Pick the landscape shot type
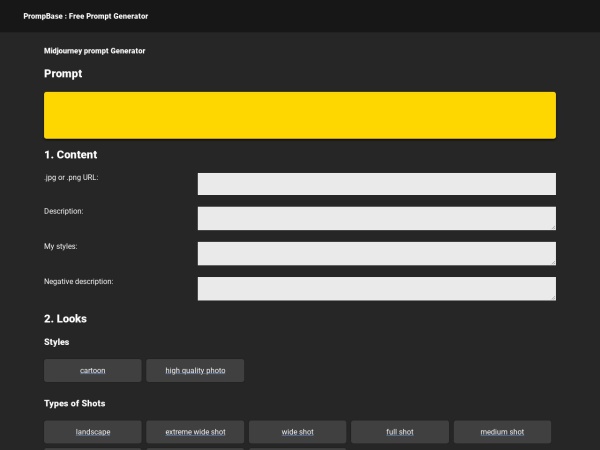Screen dimensions: 600x450 click(93, 432)
